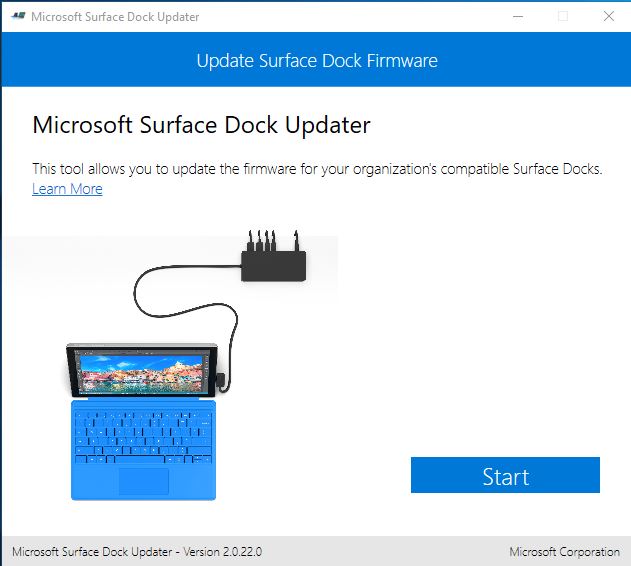The height and width of the screenshot is (566, 631).
Task: Click the Version 2.0.22.0 footer text
Action: pyautogui.click(x=223, y=551)
